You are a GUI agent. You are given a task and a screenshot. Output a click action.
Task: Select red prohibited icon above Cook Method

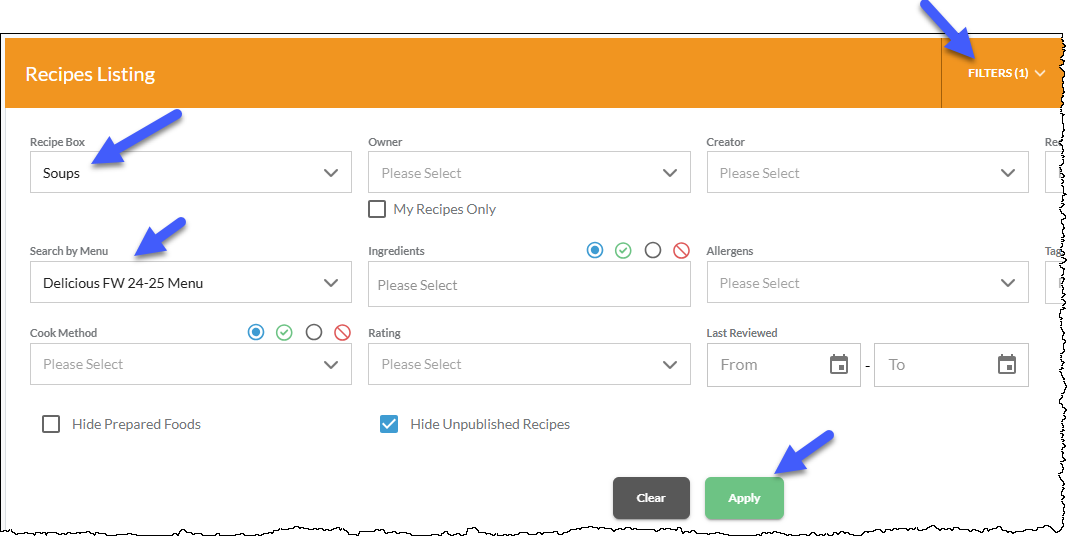(342, 333)
